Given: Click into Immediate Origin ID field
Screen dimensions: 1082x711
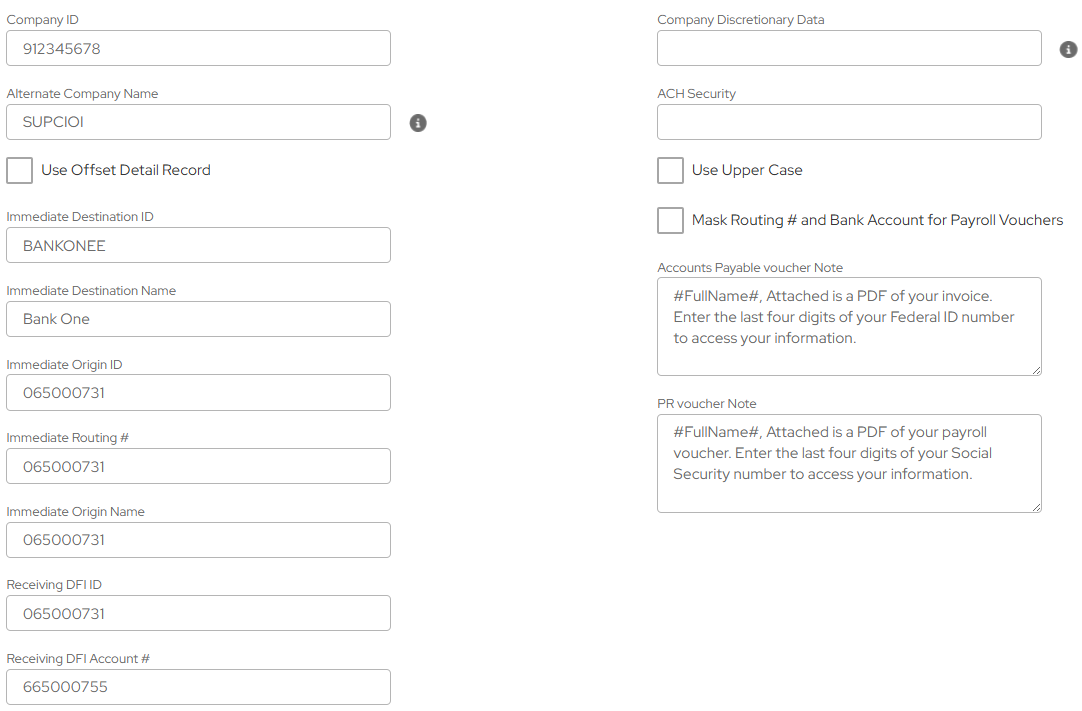Looking at the screenshot, I should (198, 393).
